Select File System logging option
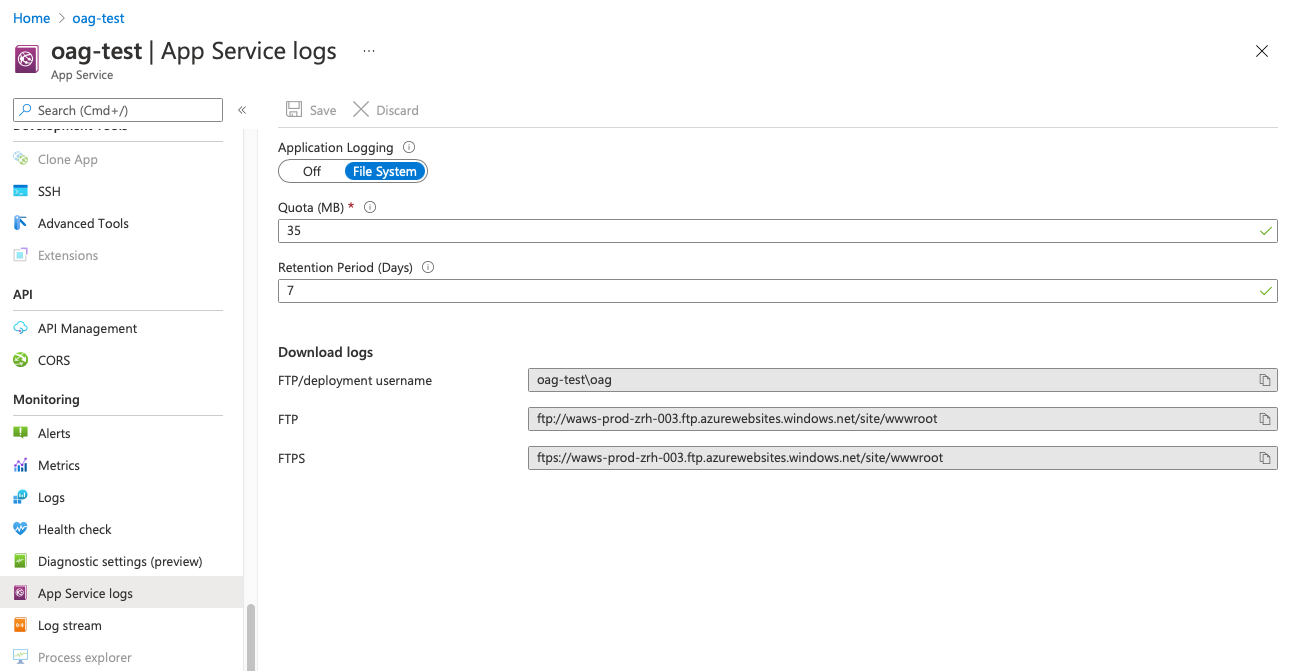This screenshot has height=671, width=1294. [384, 171]
